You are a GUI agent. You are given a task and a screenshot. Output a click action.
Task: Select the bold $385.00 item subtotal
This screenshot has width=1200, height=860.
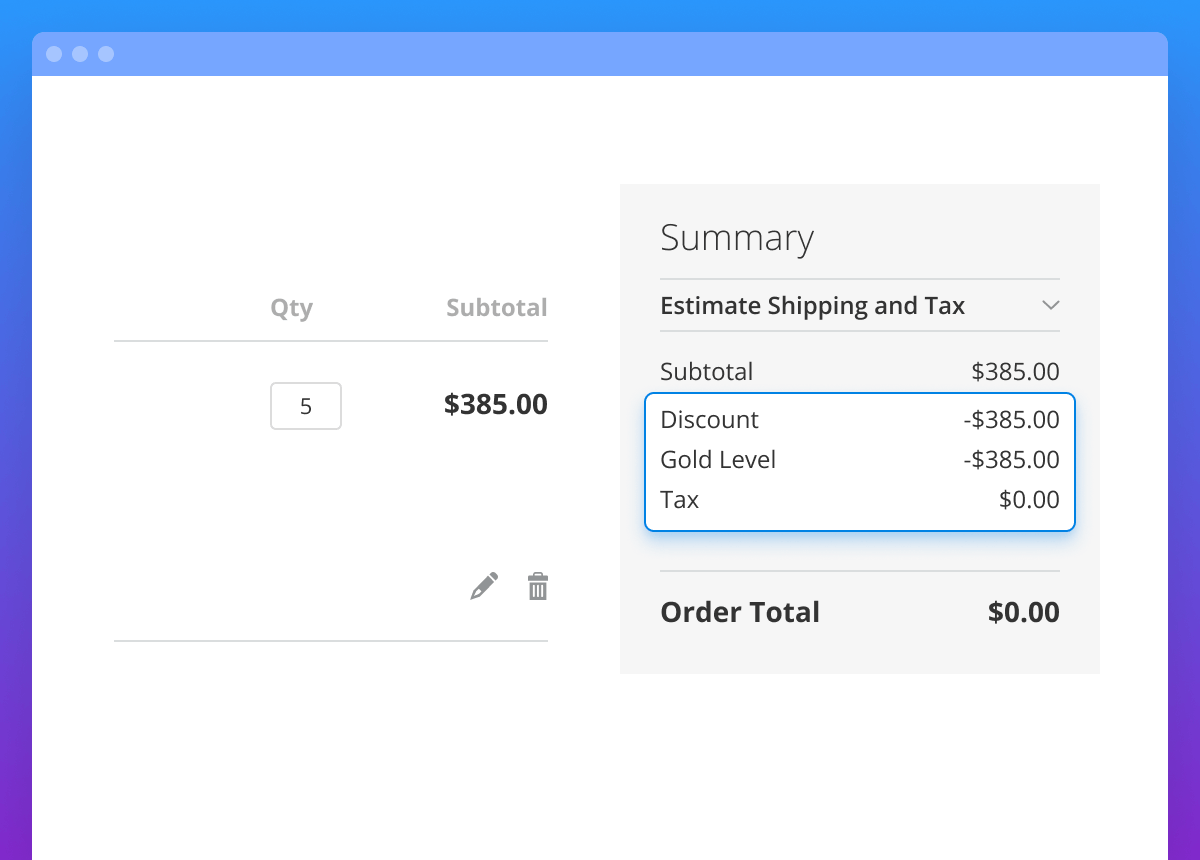tap(495, 404)
